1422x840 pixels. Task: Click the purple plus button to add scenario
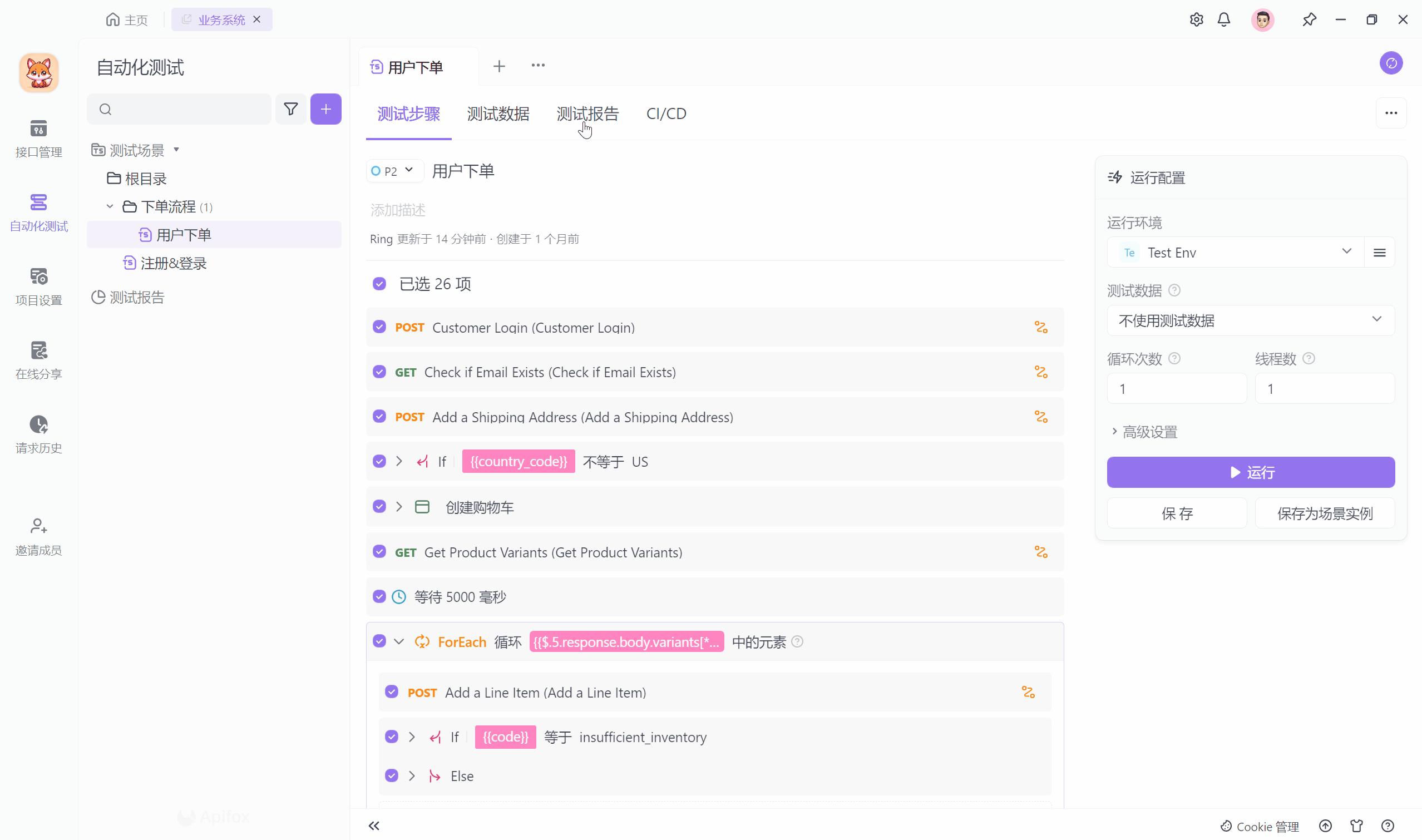coord(326,108)
